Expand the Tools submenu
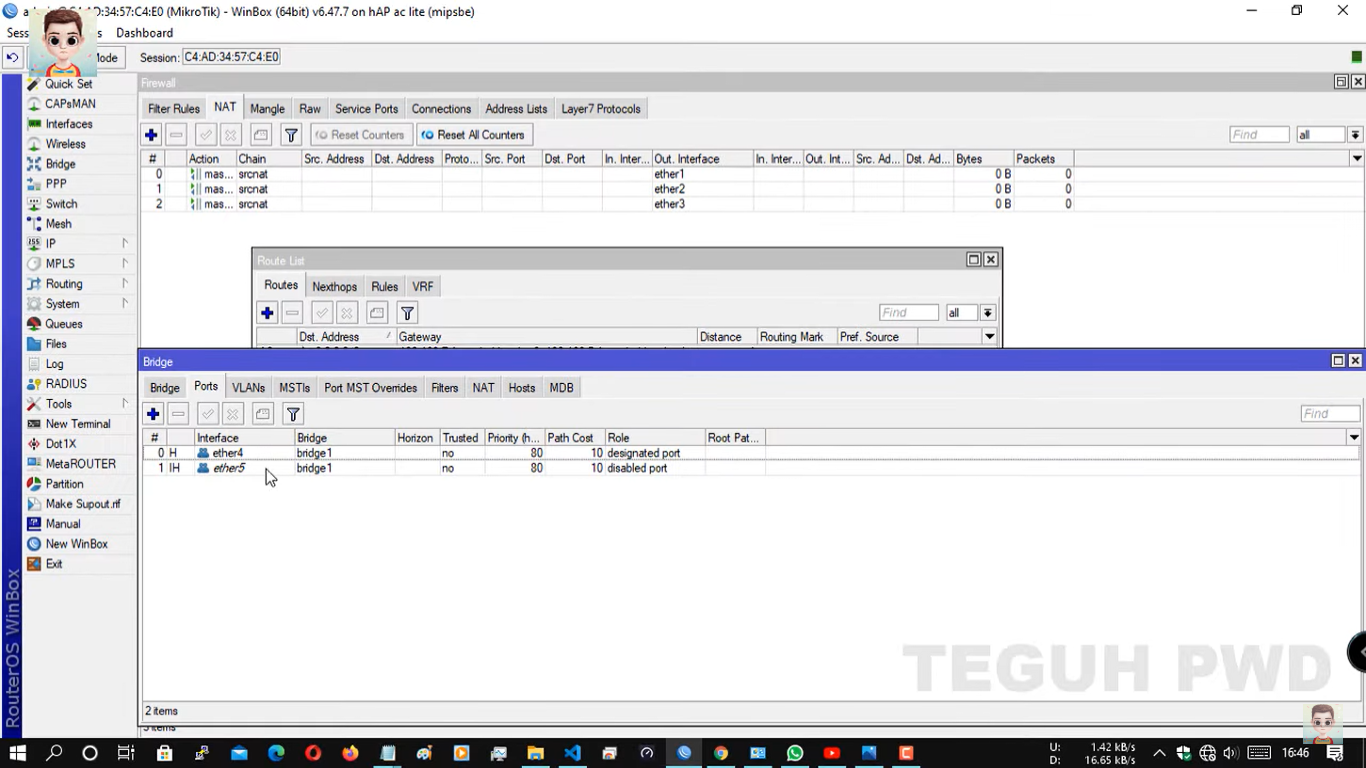1366x768 pixels. point(125,403)
